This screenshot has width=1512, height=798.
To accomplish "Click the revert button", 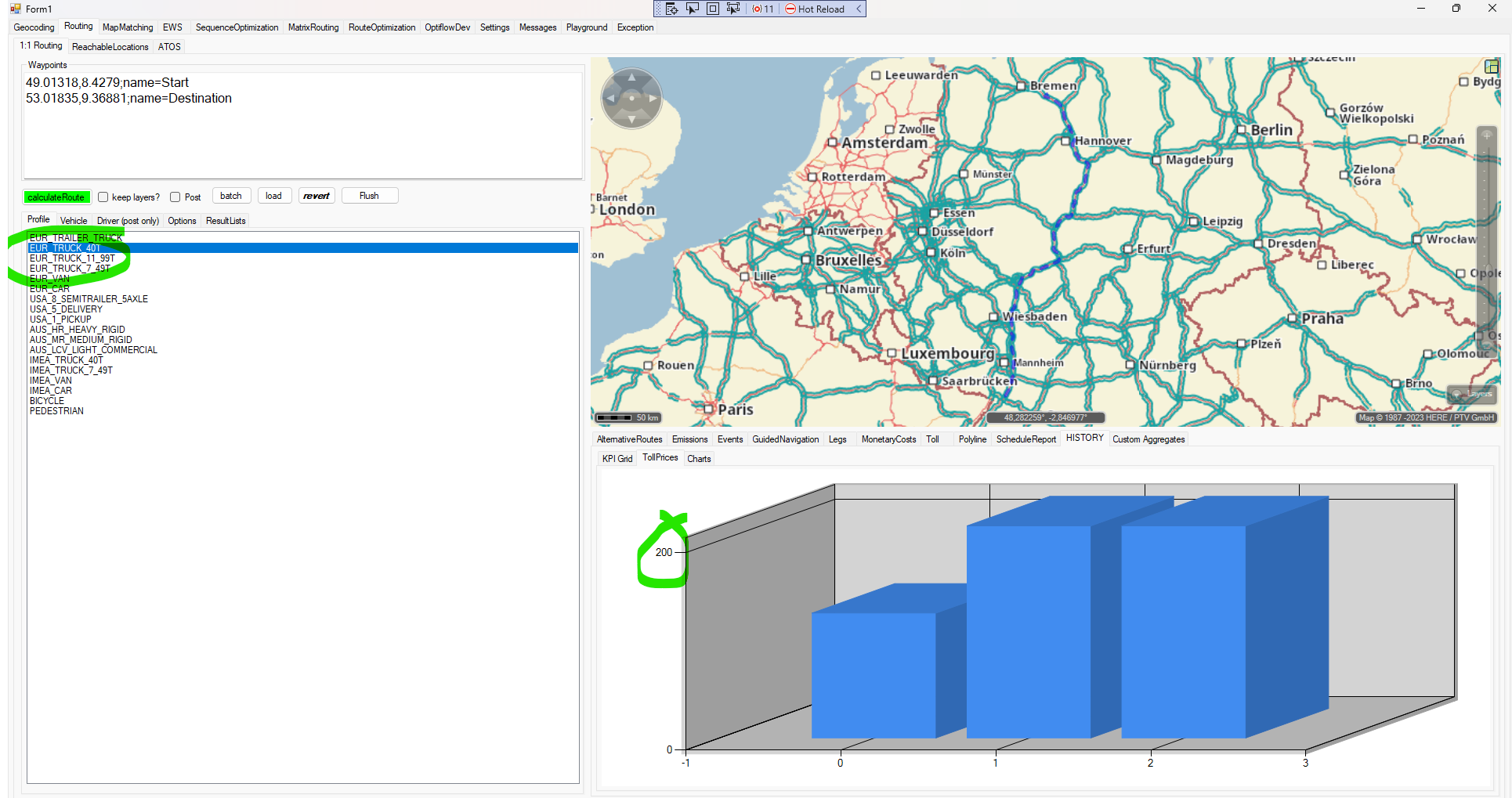I will click(x=317, y=196).
